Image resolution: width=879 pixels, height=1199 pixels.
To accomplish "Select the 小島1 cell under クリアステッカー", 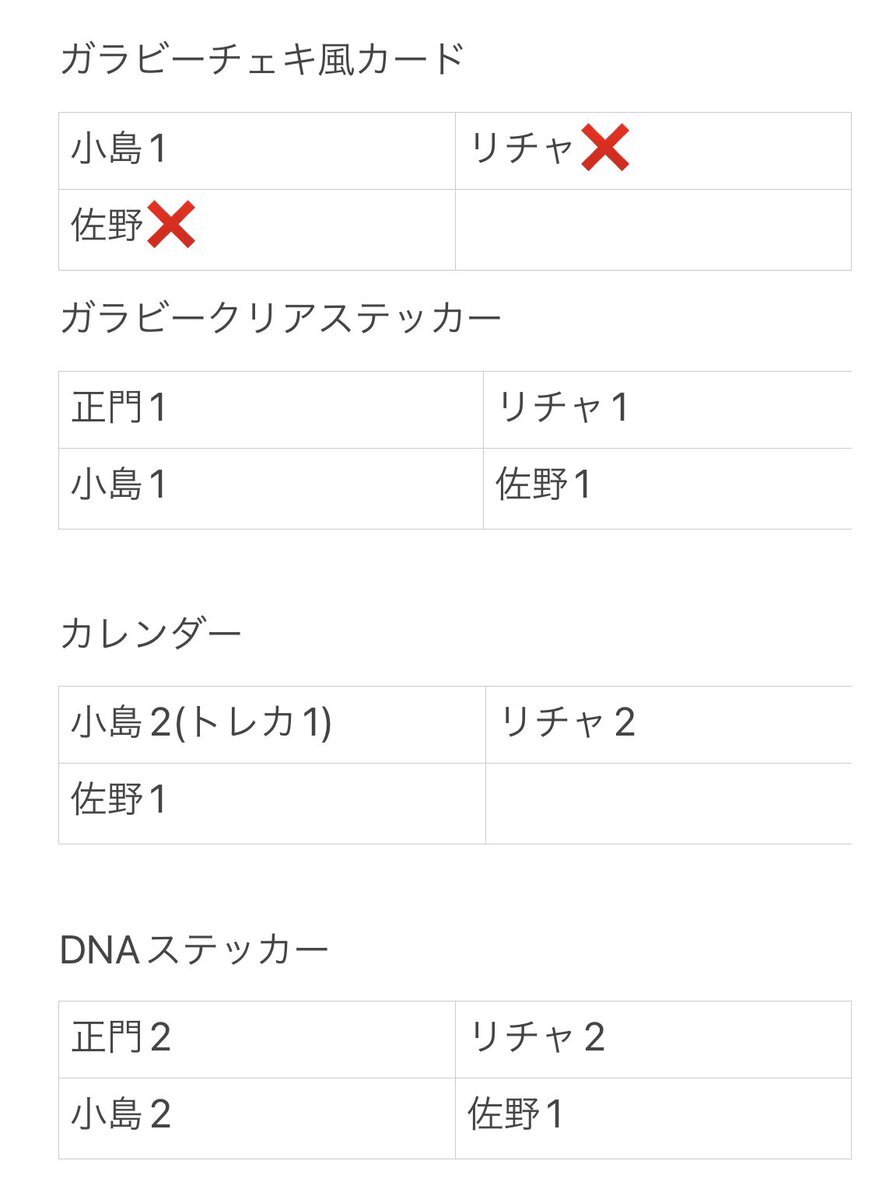I will coord(271,489).
